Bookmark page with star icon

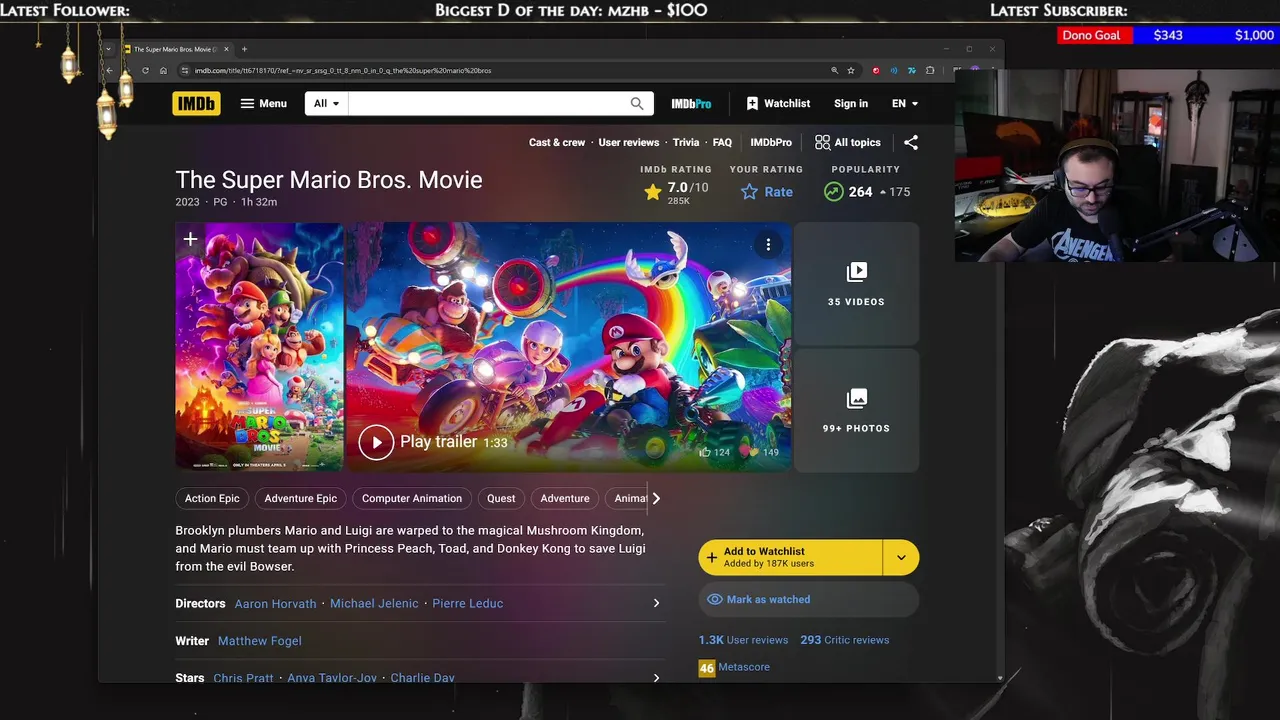(851, 70)
